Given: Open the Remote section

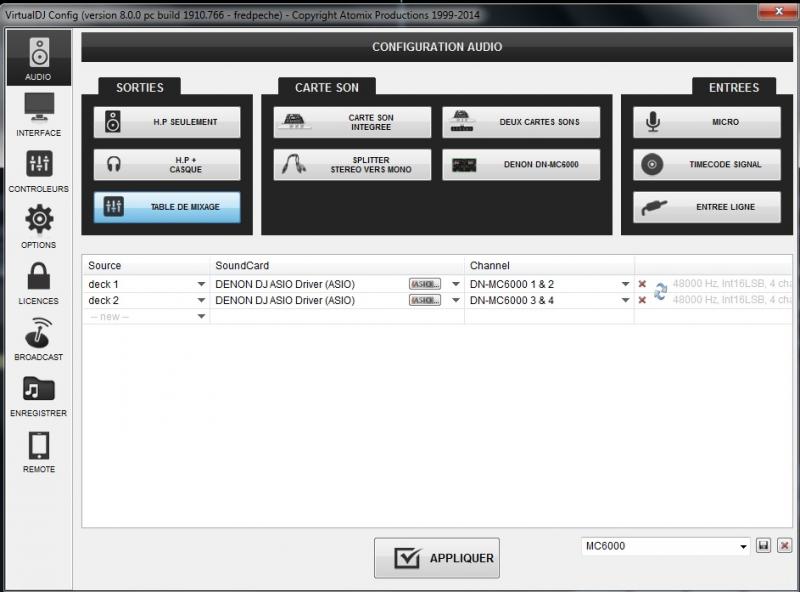Looking at the screenshot, I should pyautogui.click(x=39, y=451).
